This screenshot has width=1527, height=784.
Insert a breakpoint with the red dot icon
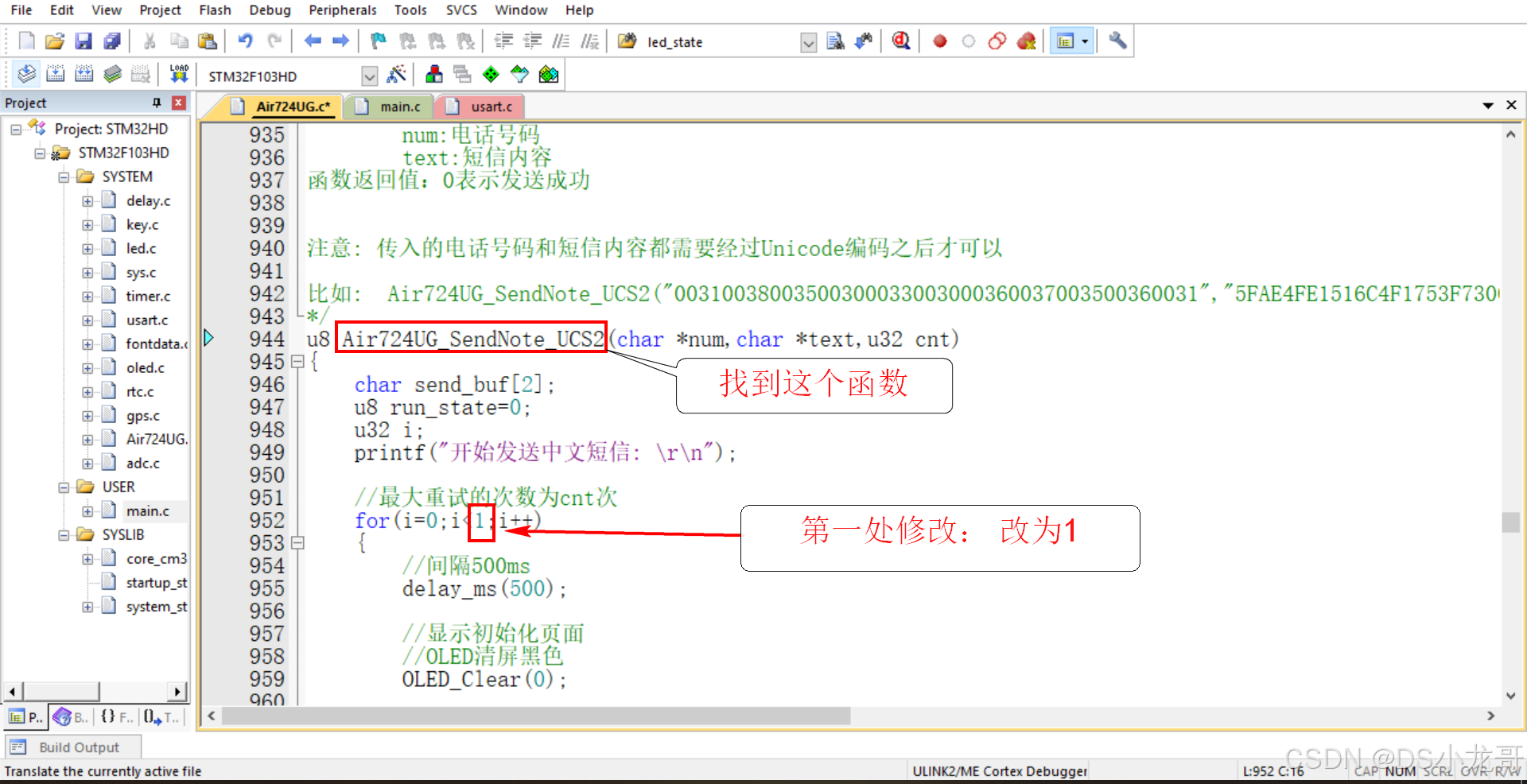(940, 41)
